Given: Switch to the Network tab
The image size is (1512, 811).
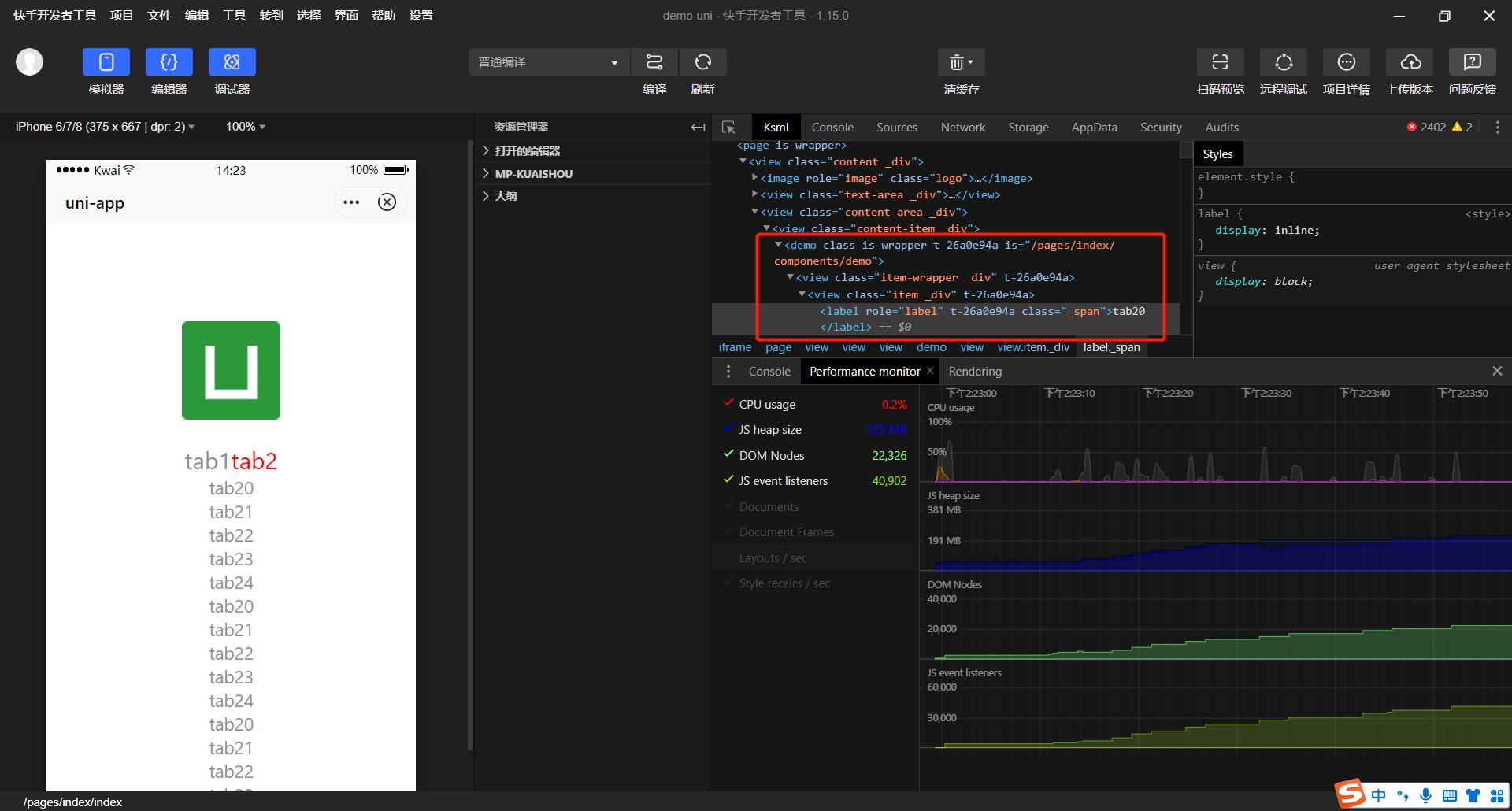Looking at the screenshot, I should [x=962, y=128].
